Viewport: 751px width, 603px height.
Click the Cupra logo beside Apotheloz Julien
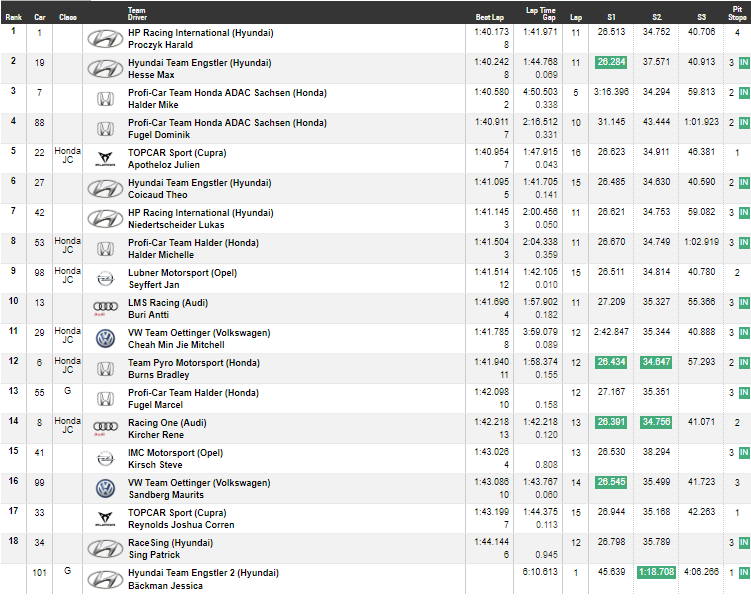105,159
